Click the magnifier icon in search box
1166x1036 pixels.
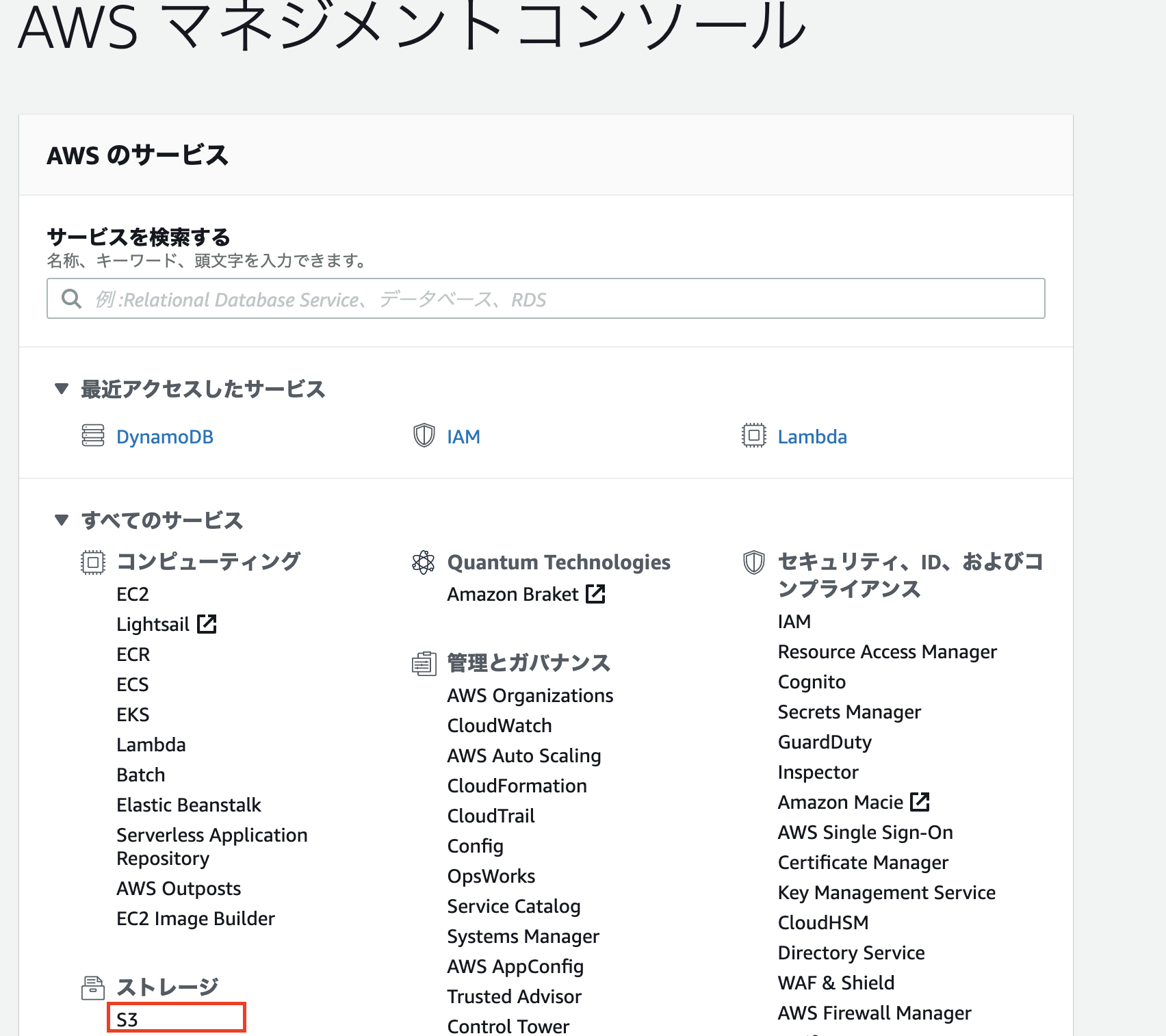coord(71,298)
